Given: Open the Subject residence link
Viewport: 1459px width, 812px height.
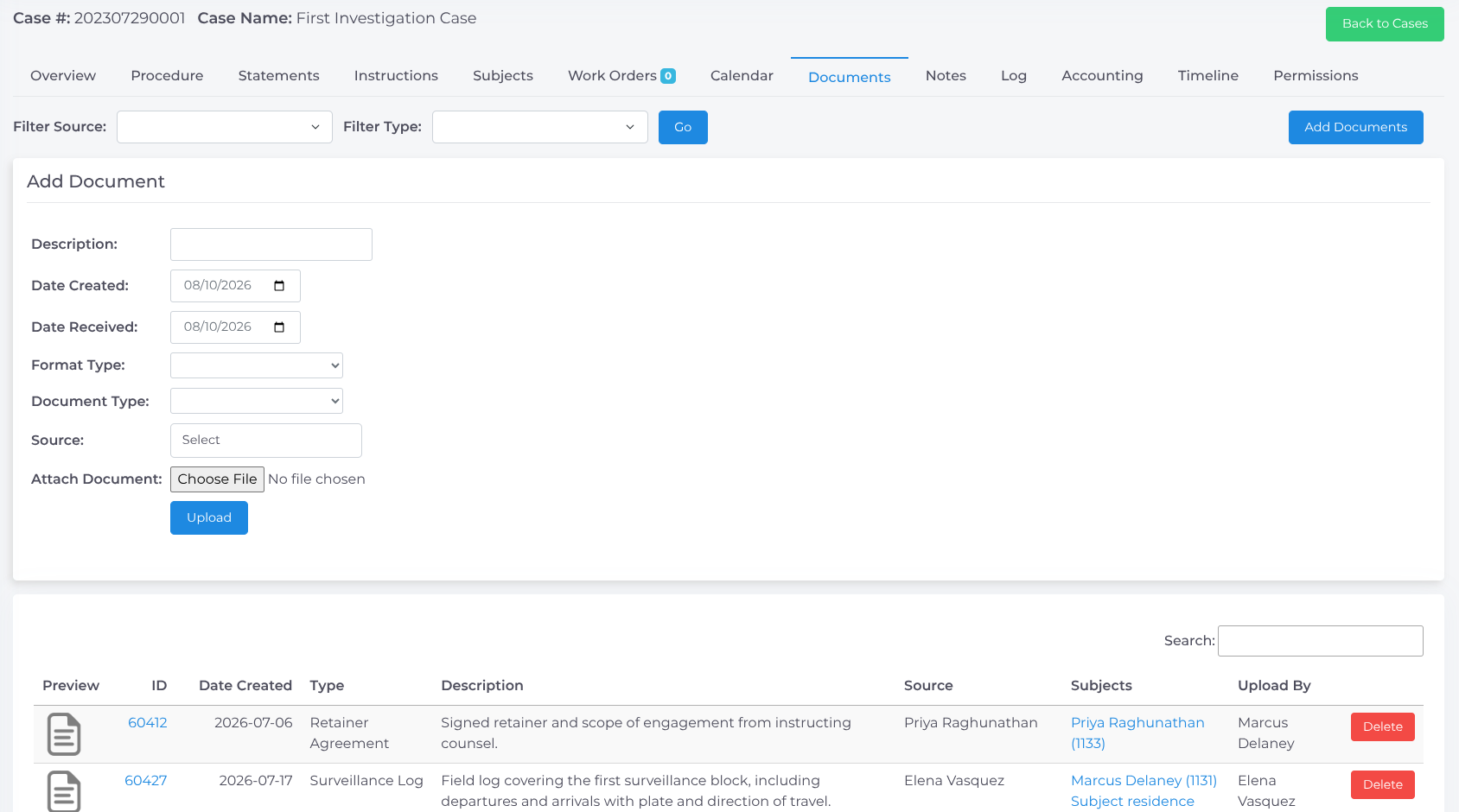Looking at the screenshot, I should (1132, 802).
